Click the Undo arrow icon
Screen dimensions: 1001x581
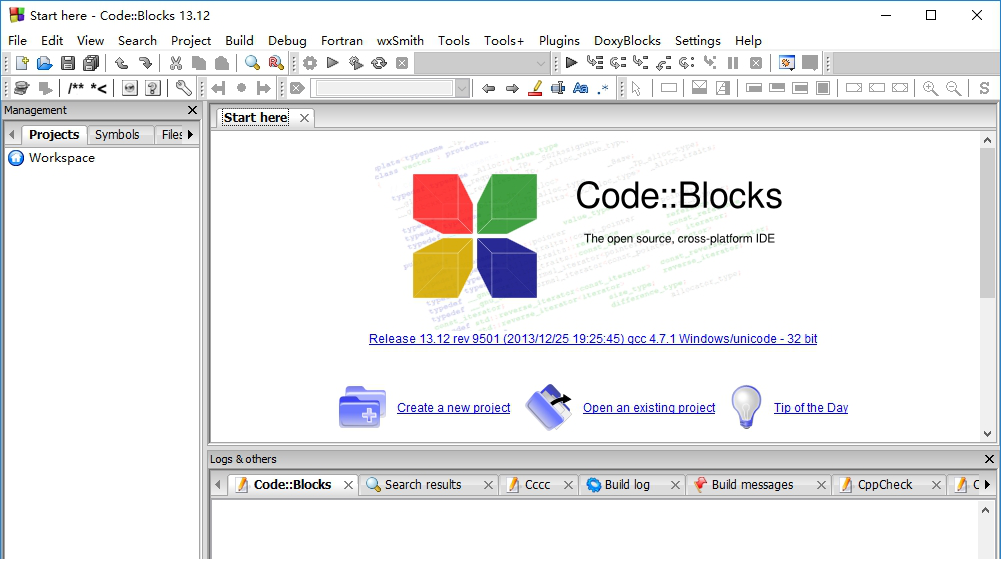(121, 63)
